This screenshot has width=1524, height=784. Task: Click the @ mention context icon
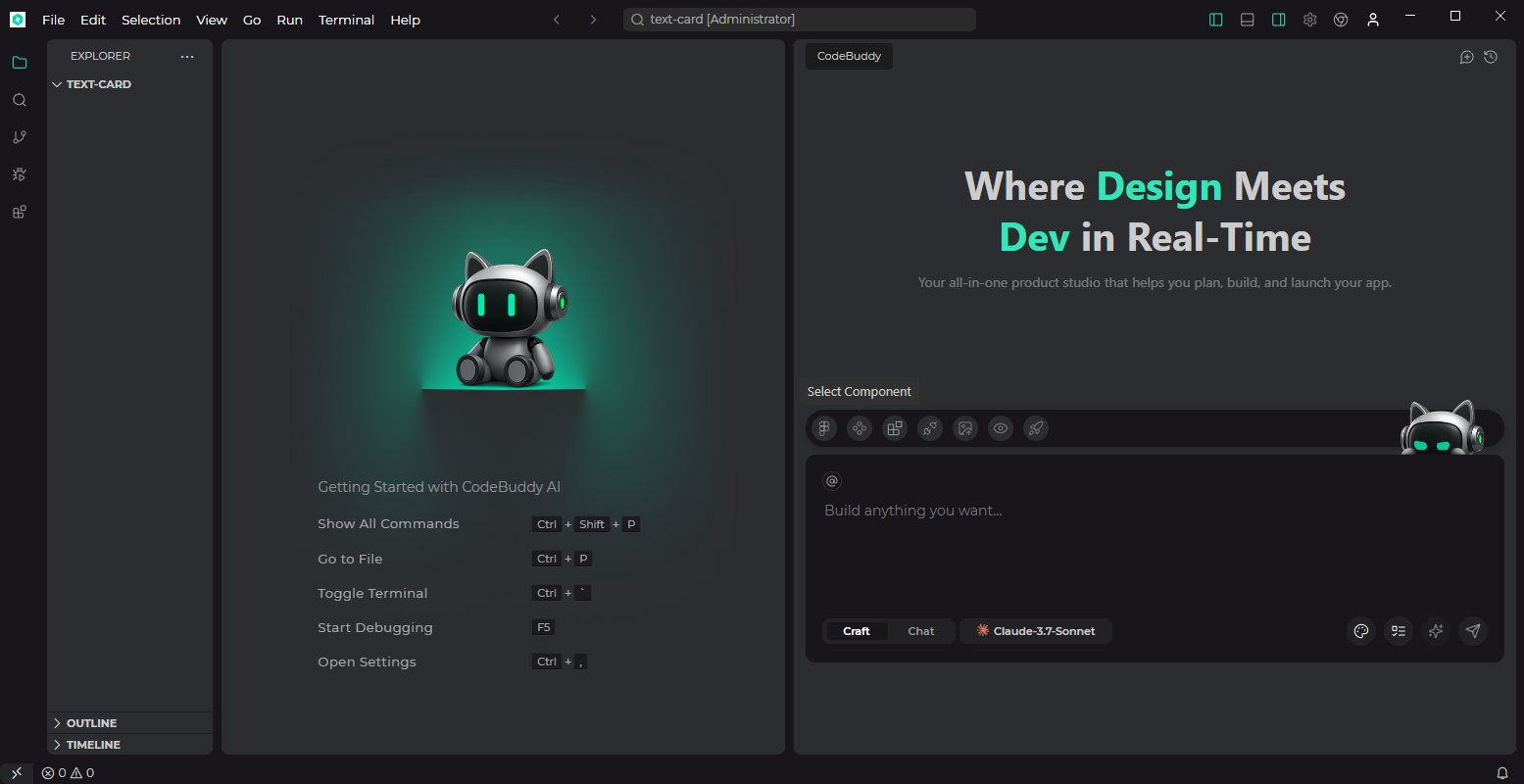832,481
